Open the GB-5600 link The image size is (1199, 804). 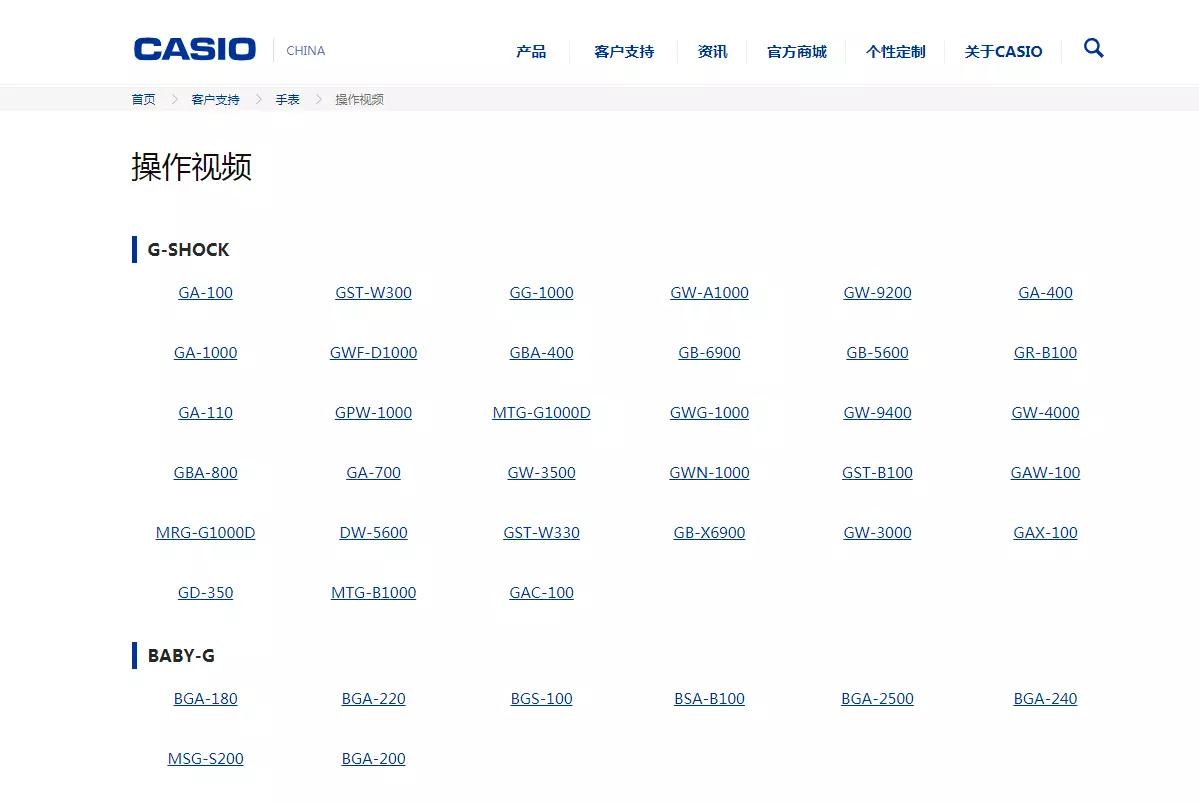pyautogui.click(x=877, y=353)
